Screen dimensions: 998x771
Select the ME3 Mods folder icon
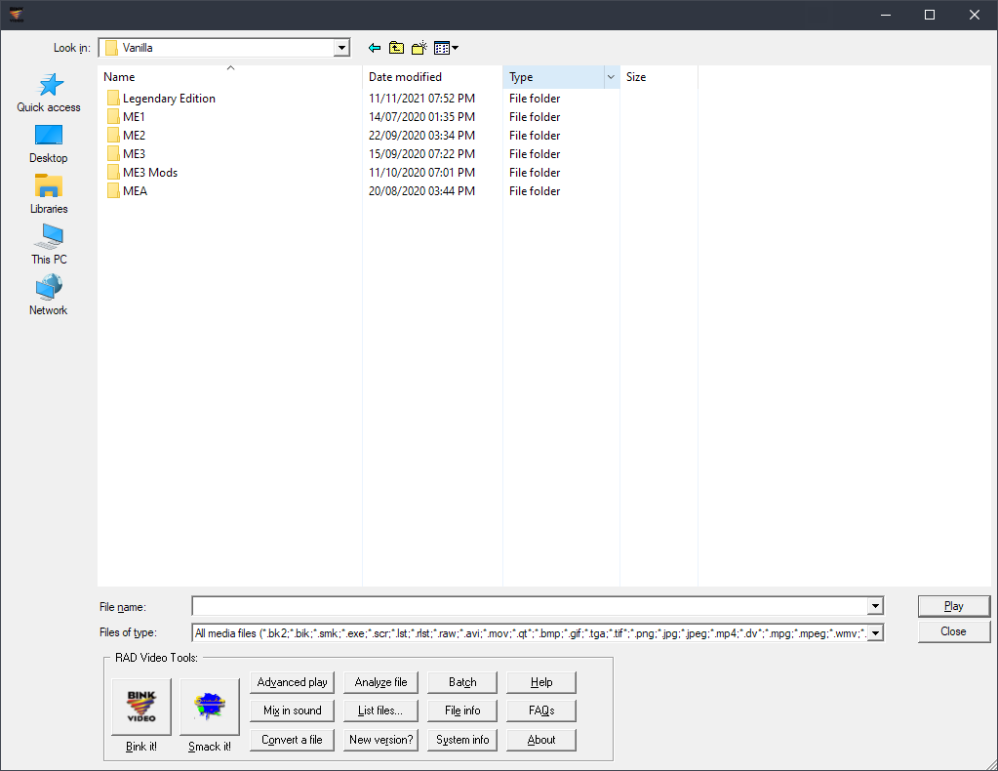[113, 173]
